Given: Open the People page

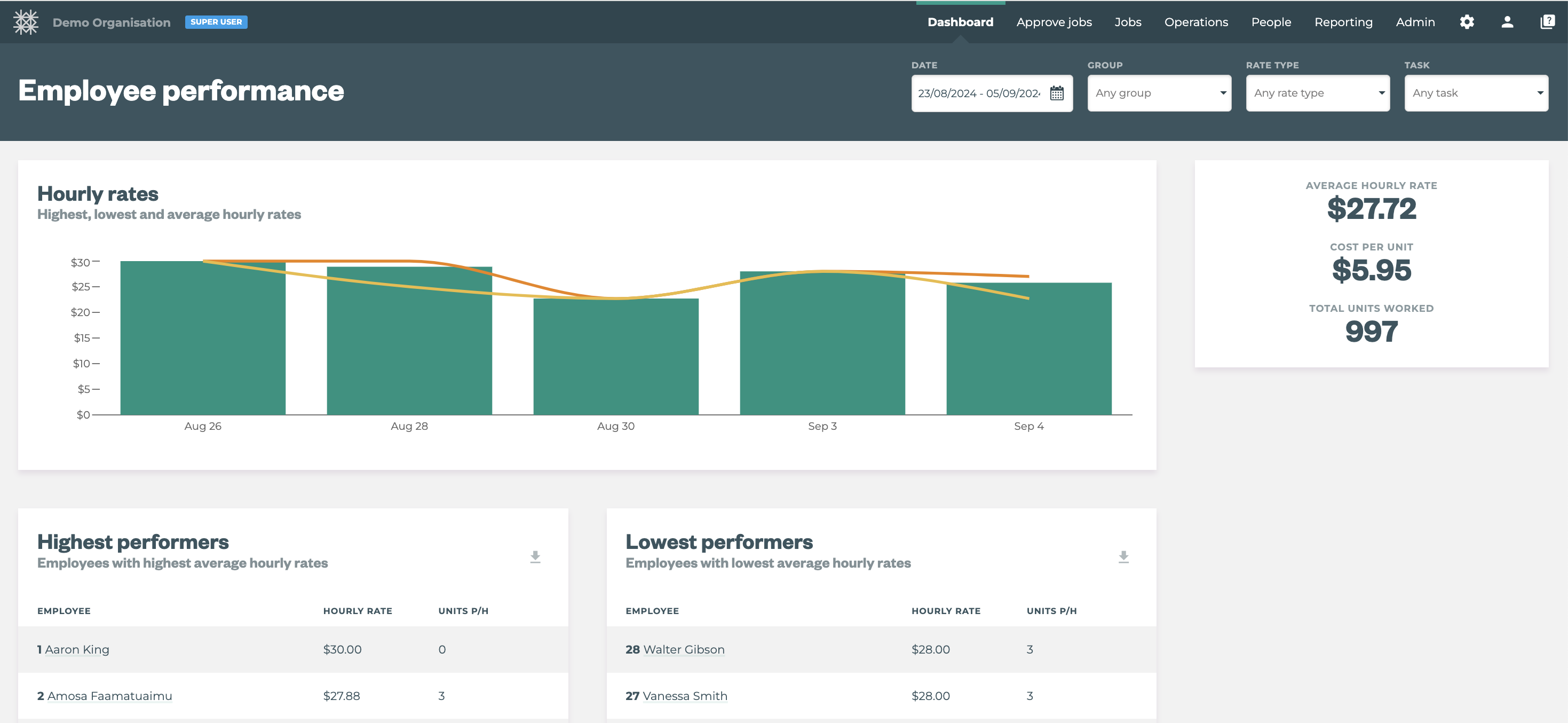Looking at the screenshot, I should pos(1271,22).
